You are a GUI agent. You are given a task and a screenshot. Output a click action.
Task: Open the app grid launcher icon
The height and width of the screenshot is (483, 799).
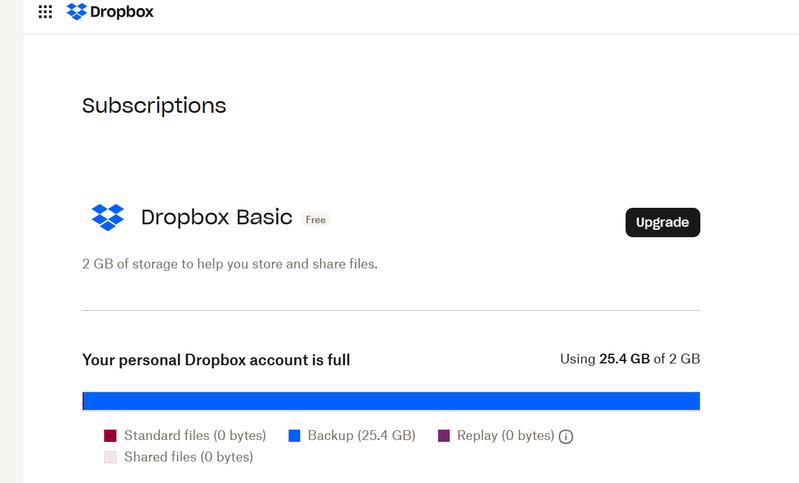45,12
